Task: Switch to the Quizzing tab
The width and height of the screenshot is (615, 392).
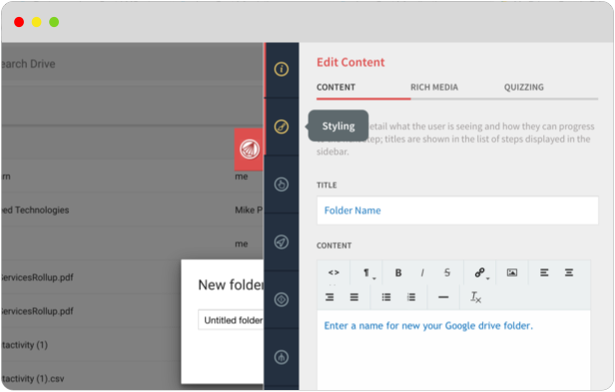Action: point(524,87)
